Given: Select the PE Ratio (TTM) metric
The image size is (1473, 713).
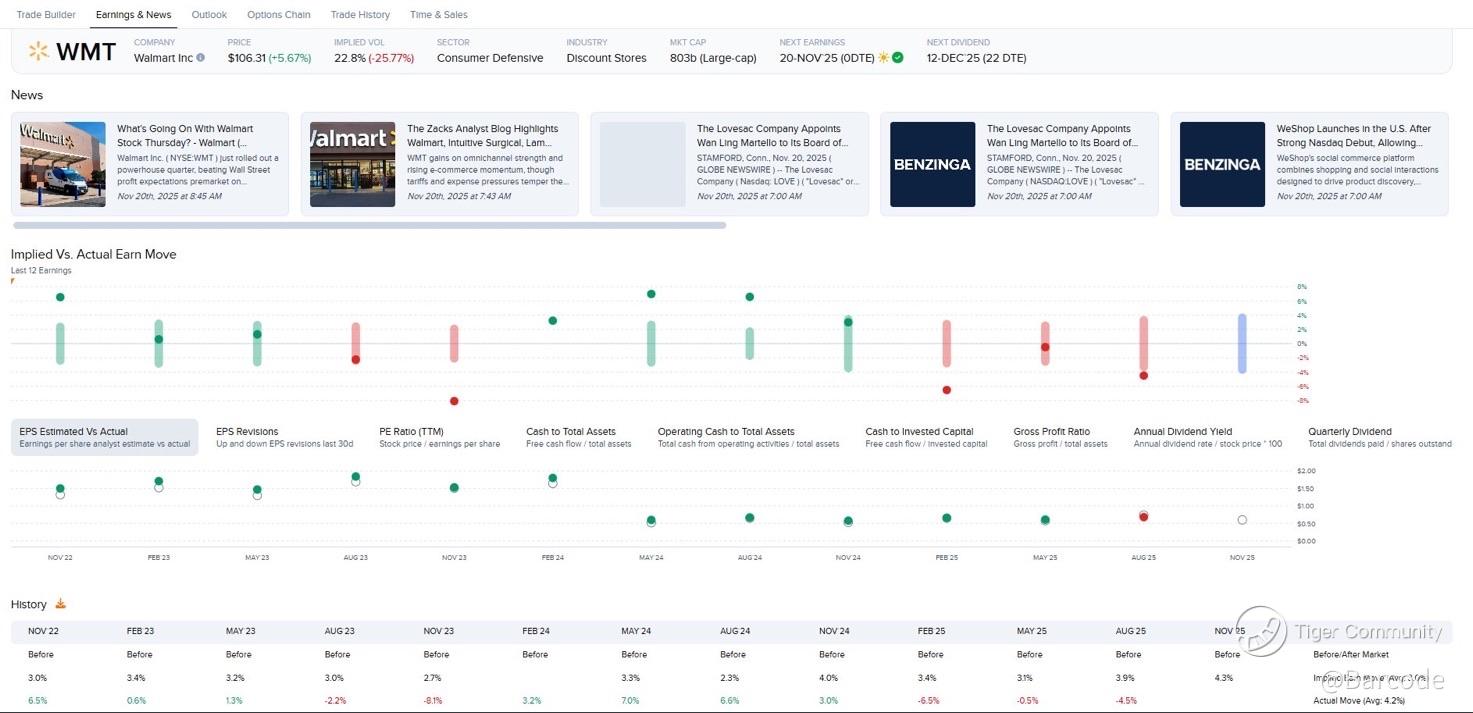Looking at the screenshot, I should pyautogui.click(x=410, y=432).
